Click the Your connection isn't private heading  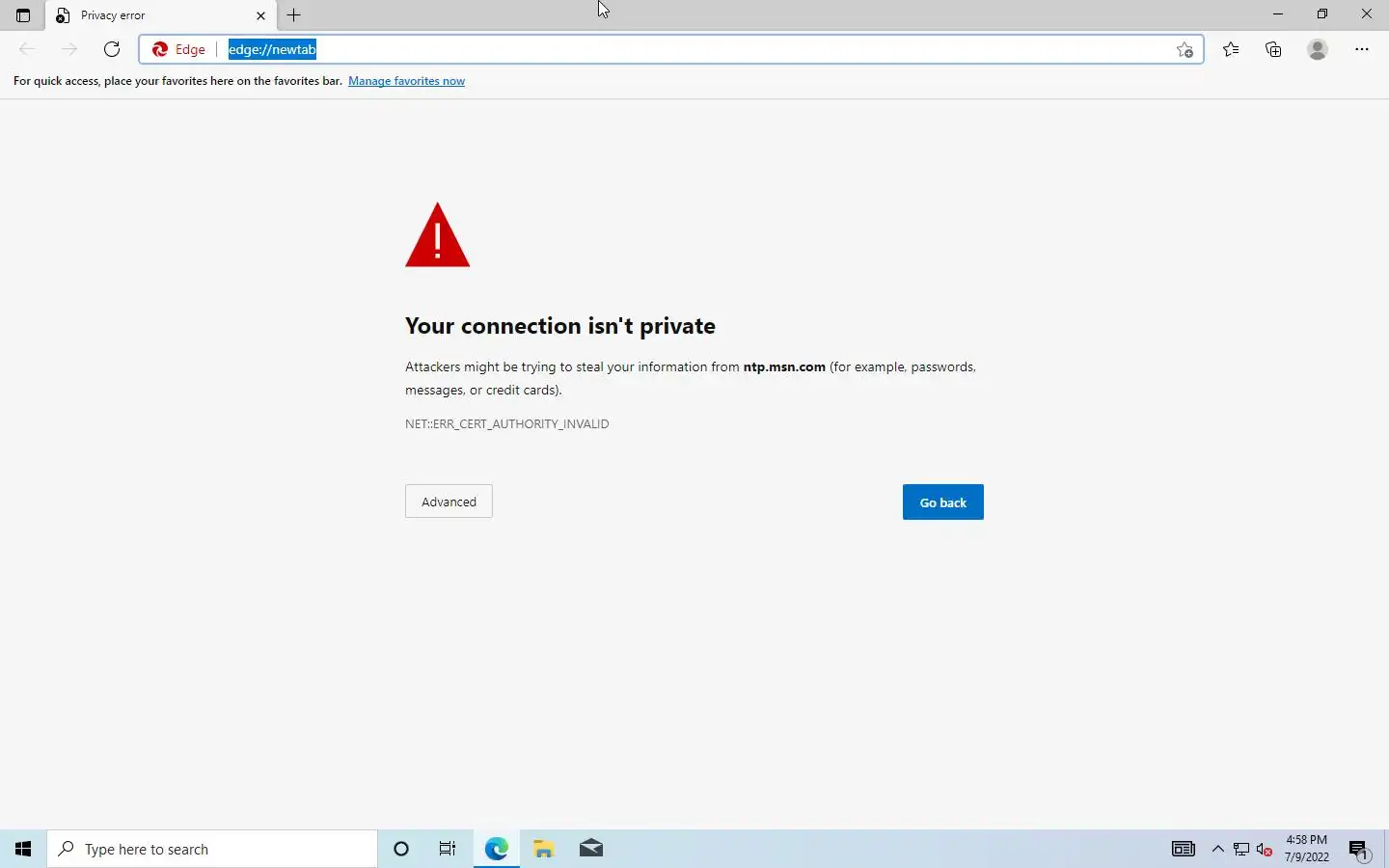[x=560, y=326]
